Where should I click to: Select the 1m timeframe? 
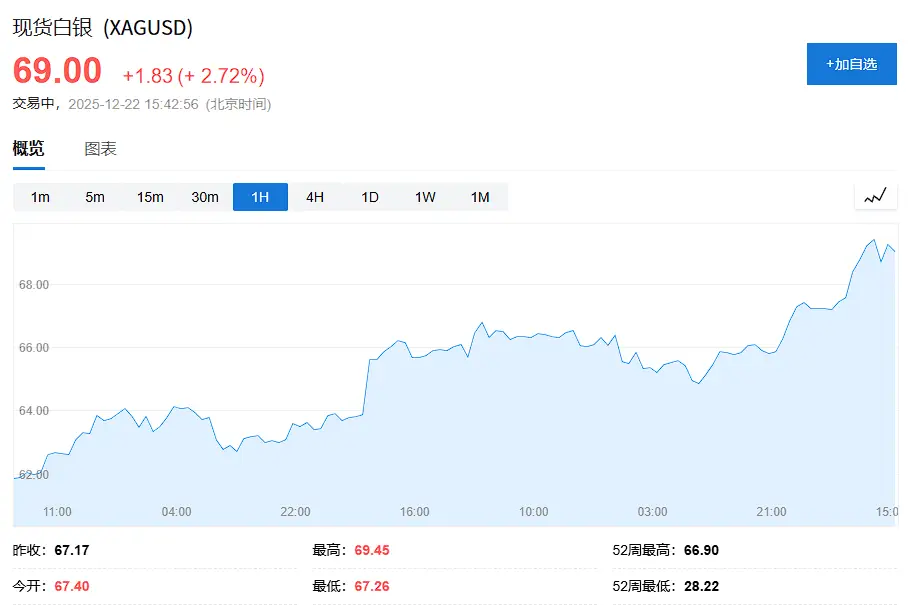(x=40, y=197)
